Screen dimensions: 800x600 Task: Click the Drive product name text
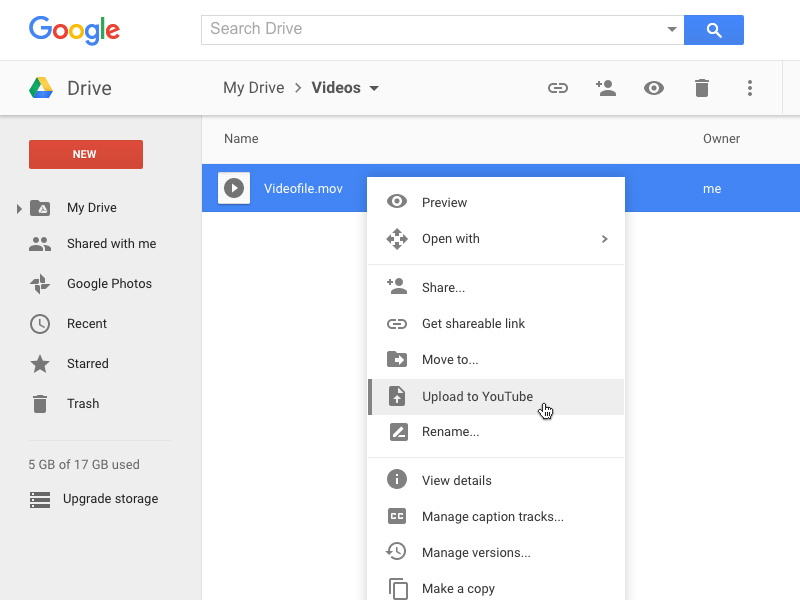[x=89, y=88]
